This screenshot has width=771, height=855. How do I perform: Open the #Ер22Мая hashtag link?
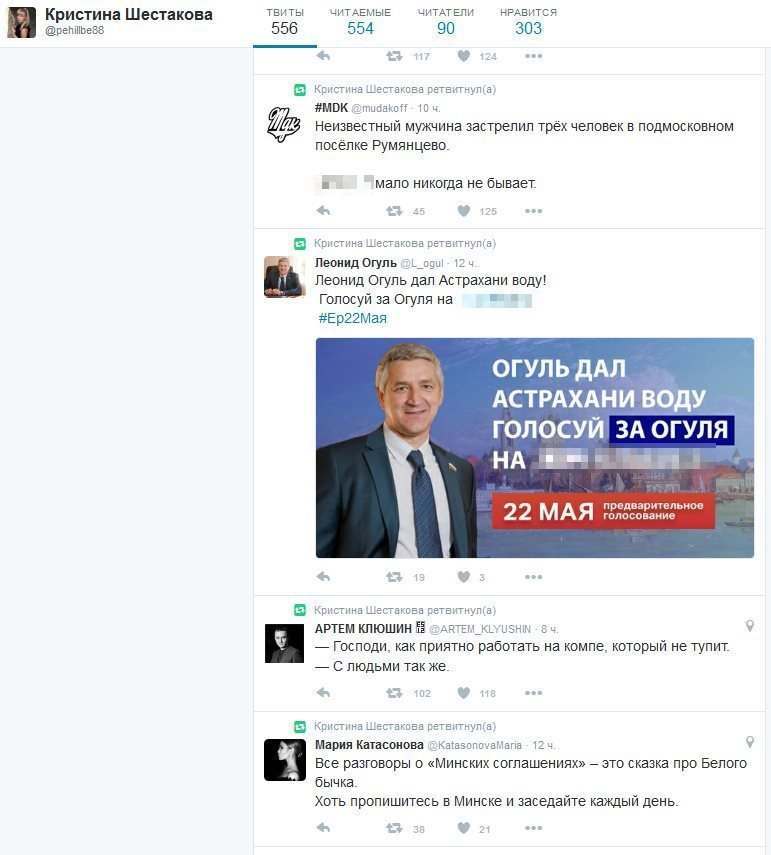coord(352,318)
